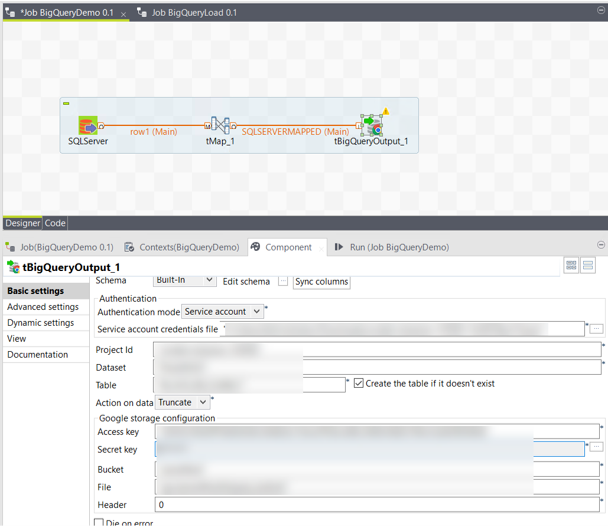Open the Schema Built-In dropdown
Viewport: 608px width, 526px height.
click(x=185, y=280)
